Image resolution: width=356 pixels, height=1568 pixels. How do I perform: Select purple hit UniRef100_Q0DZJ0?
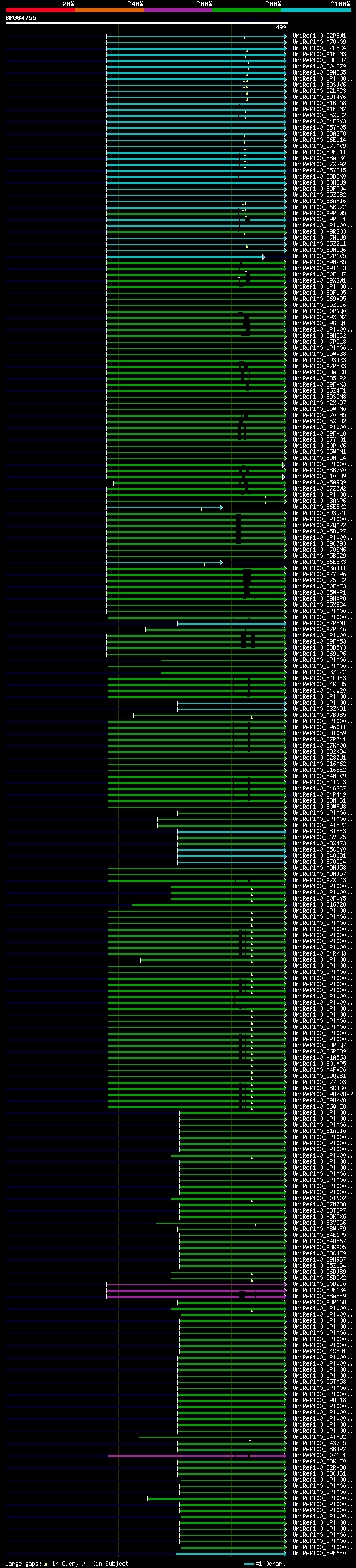pos(319,1284)
